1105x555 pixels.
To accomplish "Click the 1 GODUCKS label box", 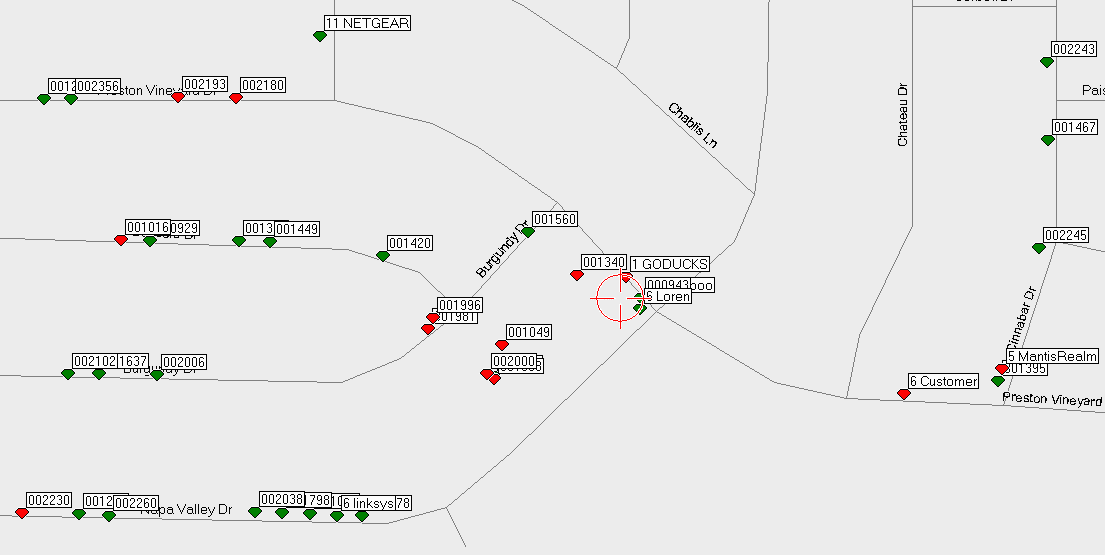I will [670, 264].
